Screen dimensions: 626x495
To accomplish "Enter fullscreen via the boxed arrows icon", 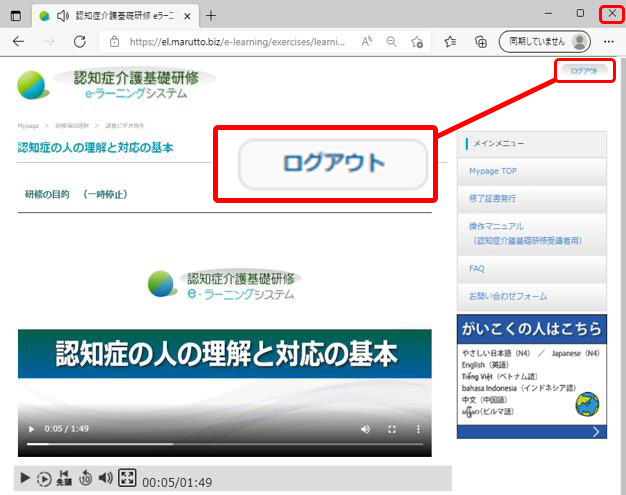I will pos(127,478).
